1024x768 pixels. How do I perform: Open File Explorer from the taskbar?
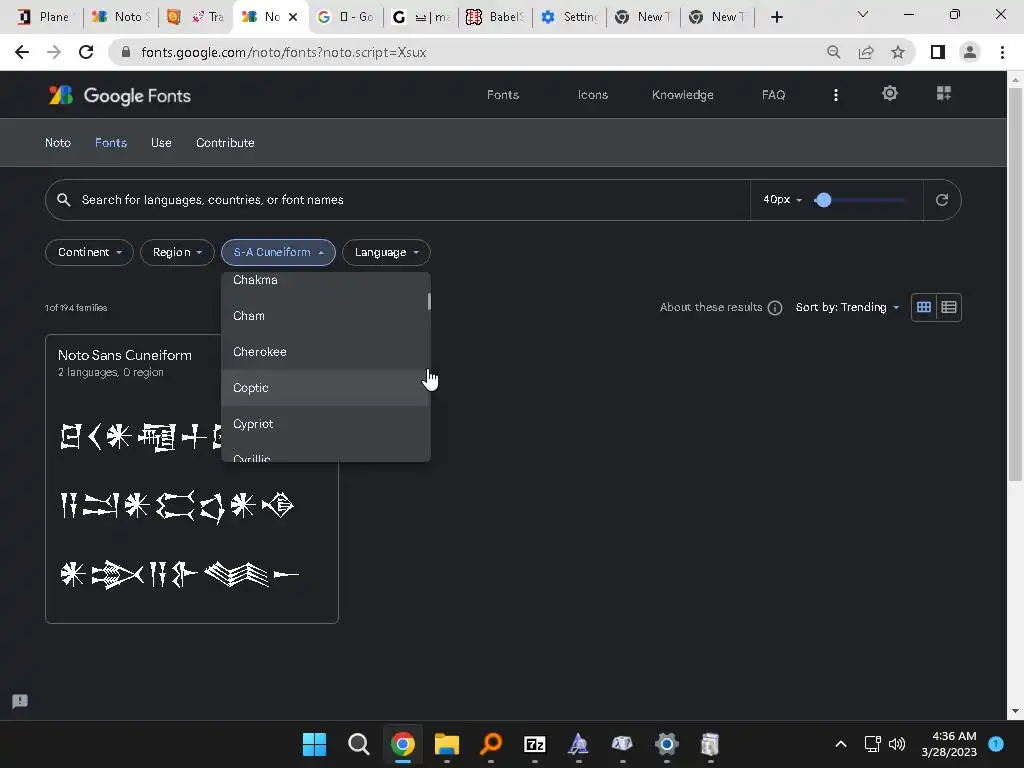click(x=447, y=744)
